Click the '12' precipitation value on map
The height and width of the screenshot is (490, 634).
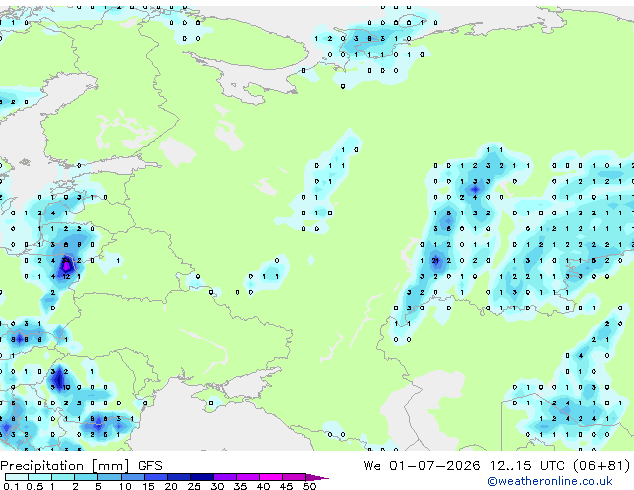(x=66, y=277)
